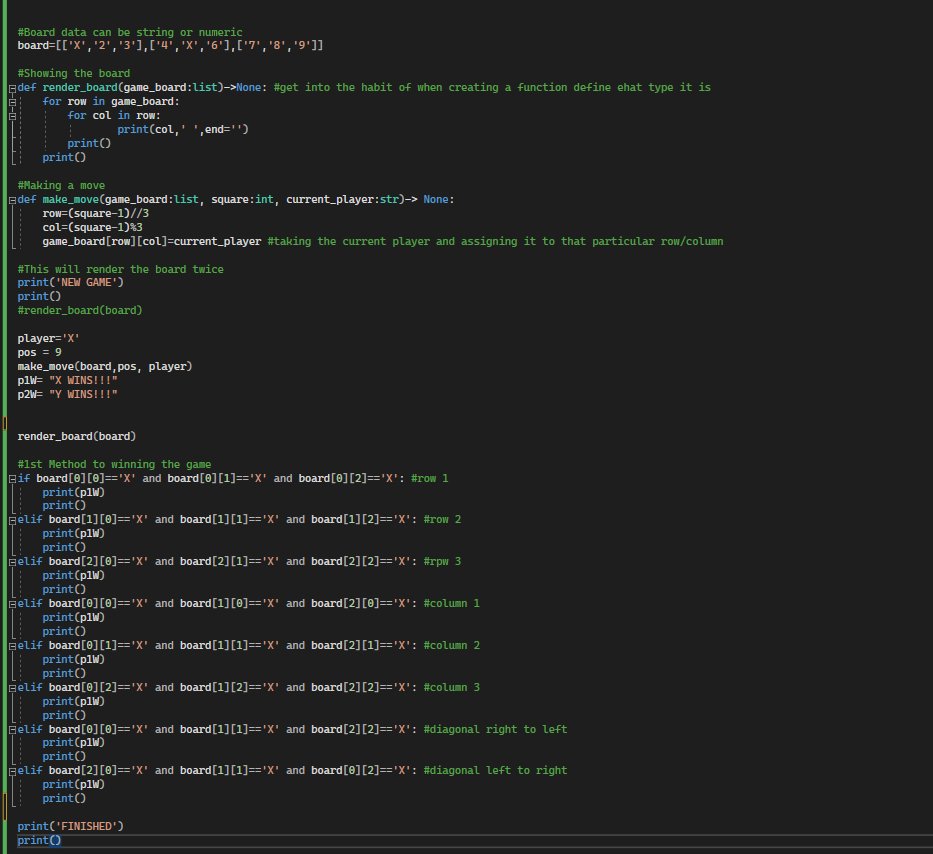Screen dimensions: 933x854
Task: Collapse the elif '#diagonal right to left' block
Action: pyautogui.click(x=12, y=730)
